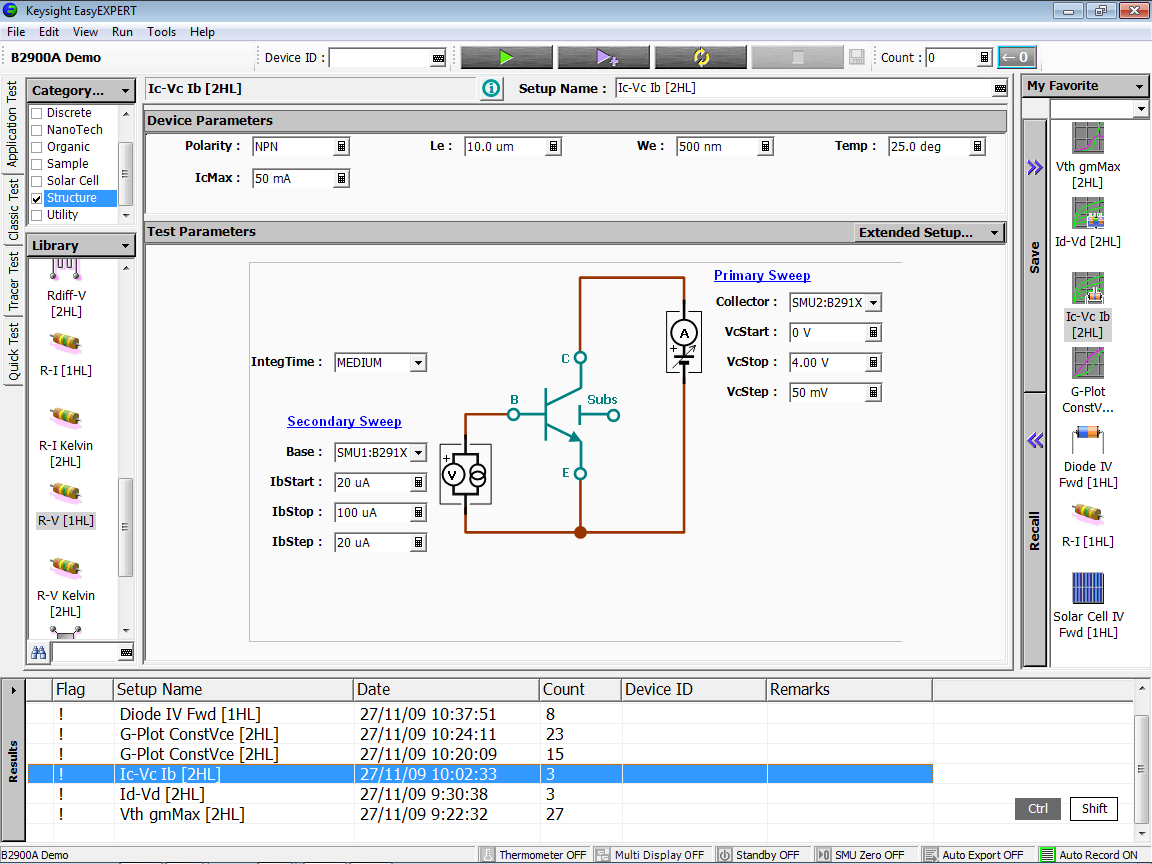Click the save data floppy disk icon

[x=857, y=57]
